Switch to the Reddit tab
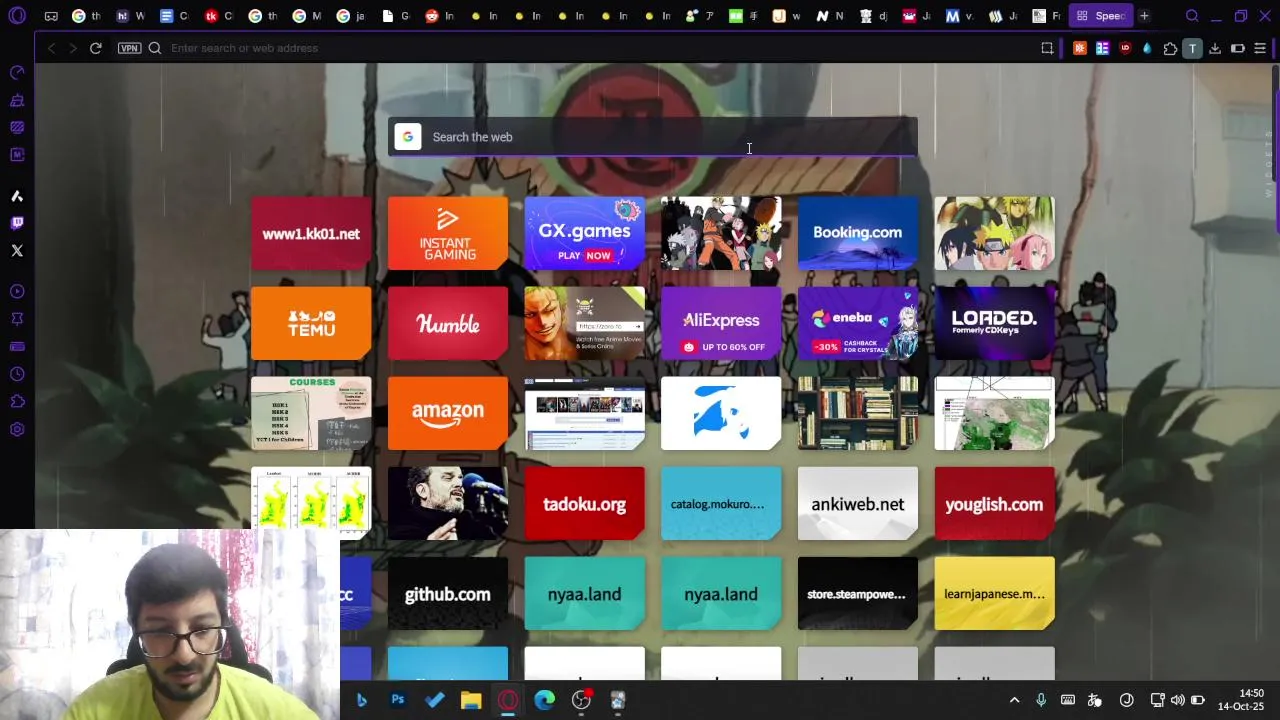Viewport: 1280px width, 720px height. point(440,16)
